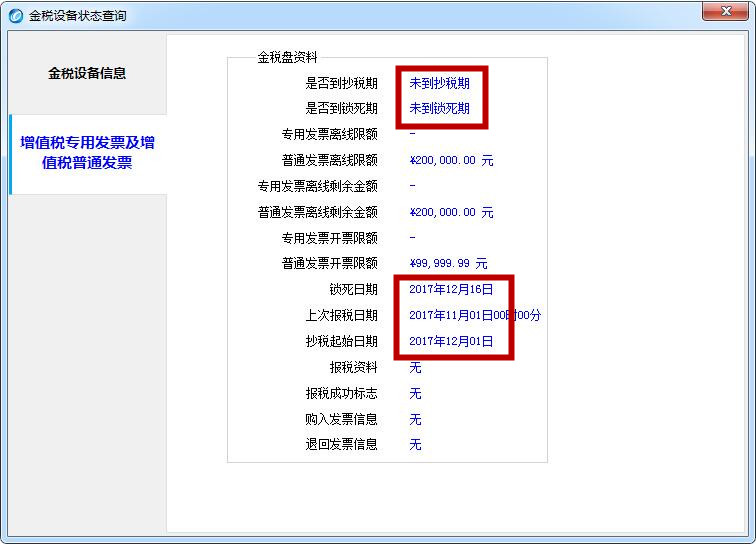Click the 专用发票开票限额 label
This screenshot has width=756, height=544.
(x=330, y=238)
